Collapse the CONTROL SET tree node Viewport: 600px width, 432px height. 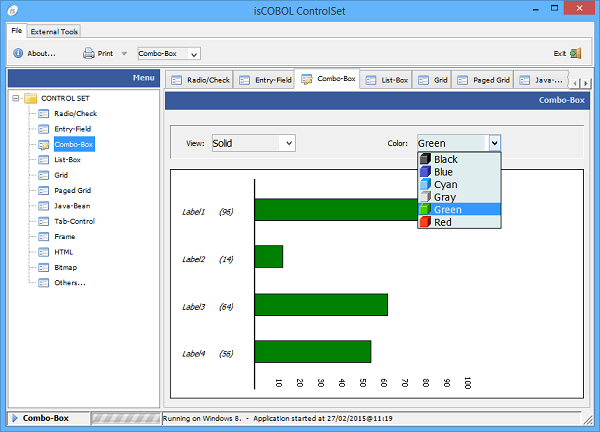pos(16,98)
